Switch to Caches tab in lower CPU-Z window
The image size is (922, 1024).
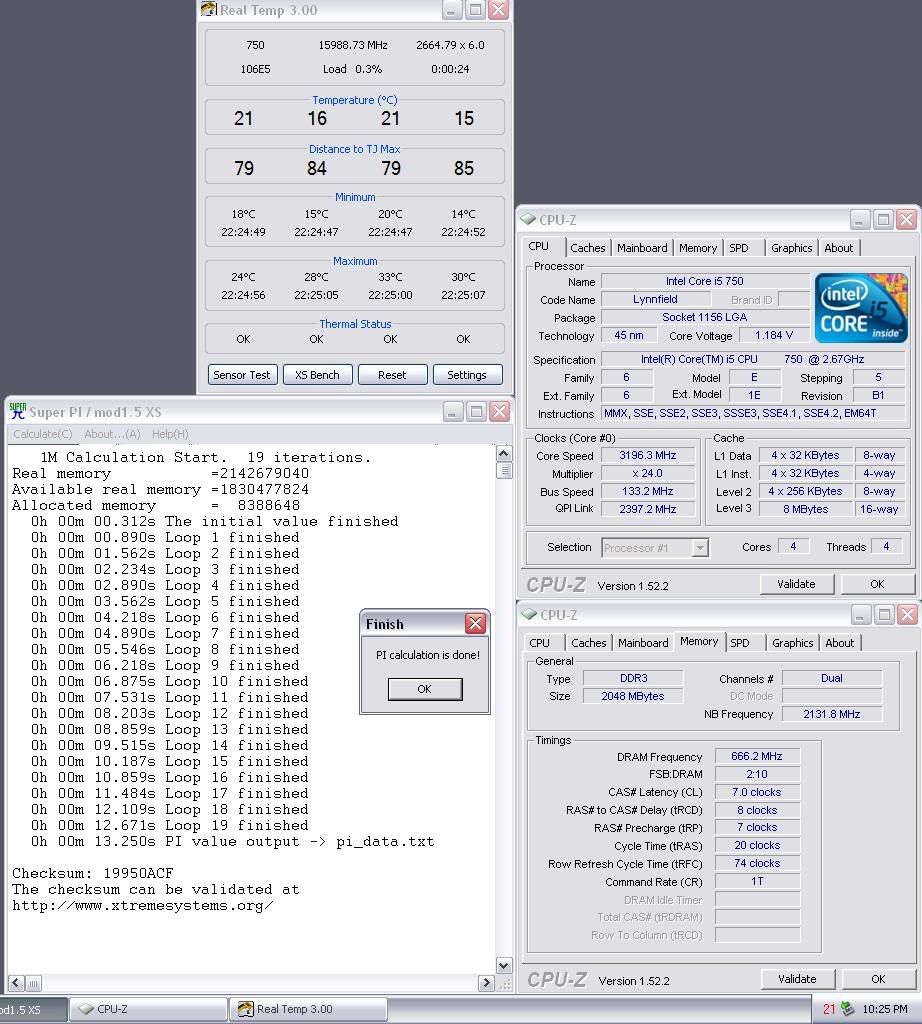[588, 643]
